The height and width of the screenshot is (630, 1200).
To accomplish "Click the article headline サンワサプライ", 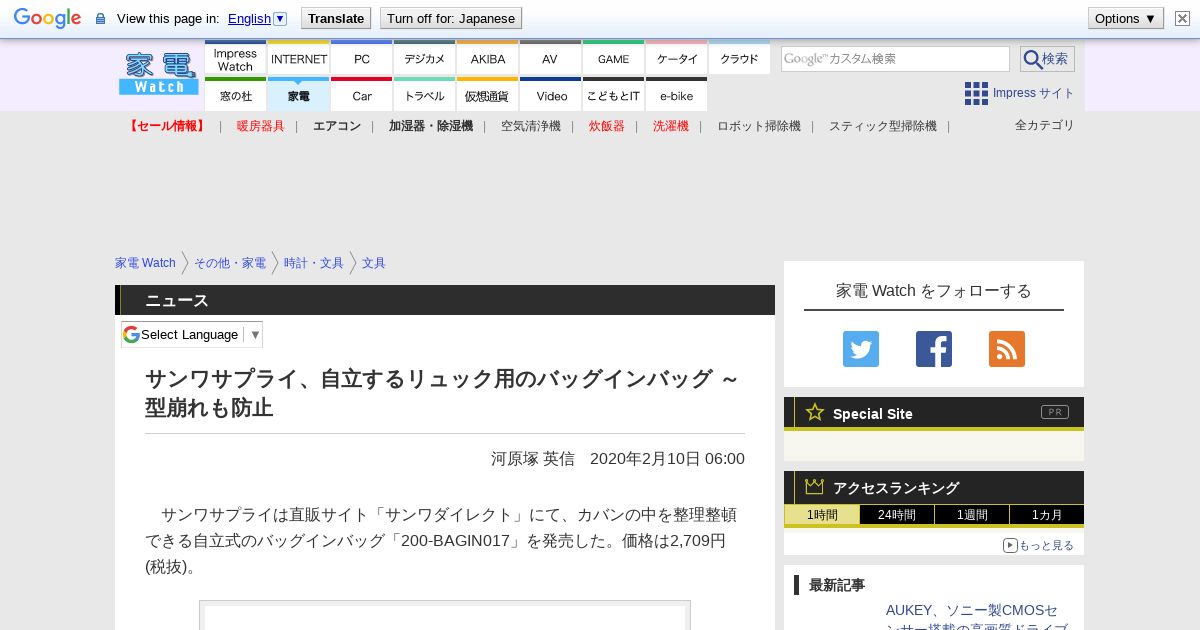I will (x=444, y=393).
